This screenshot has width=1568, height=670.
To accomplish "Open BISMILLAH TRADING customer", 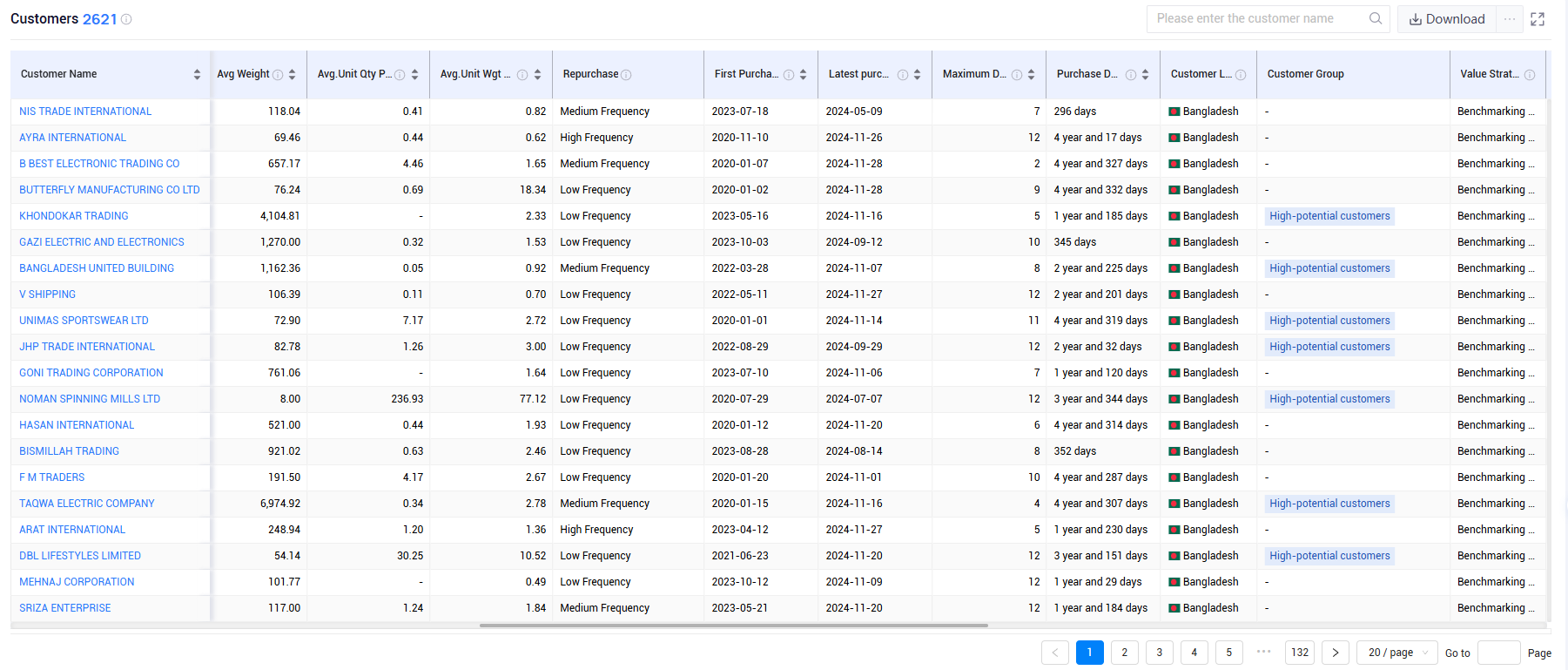I will 70,451.
